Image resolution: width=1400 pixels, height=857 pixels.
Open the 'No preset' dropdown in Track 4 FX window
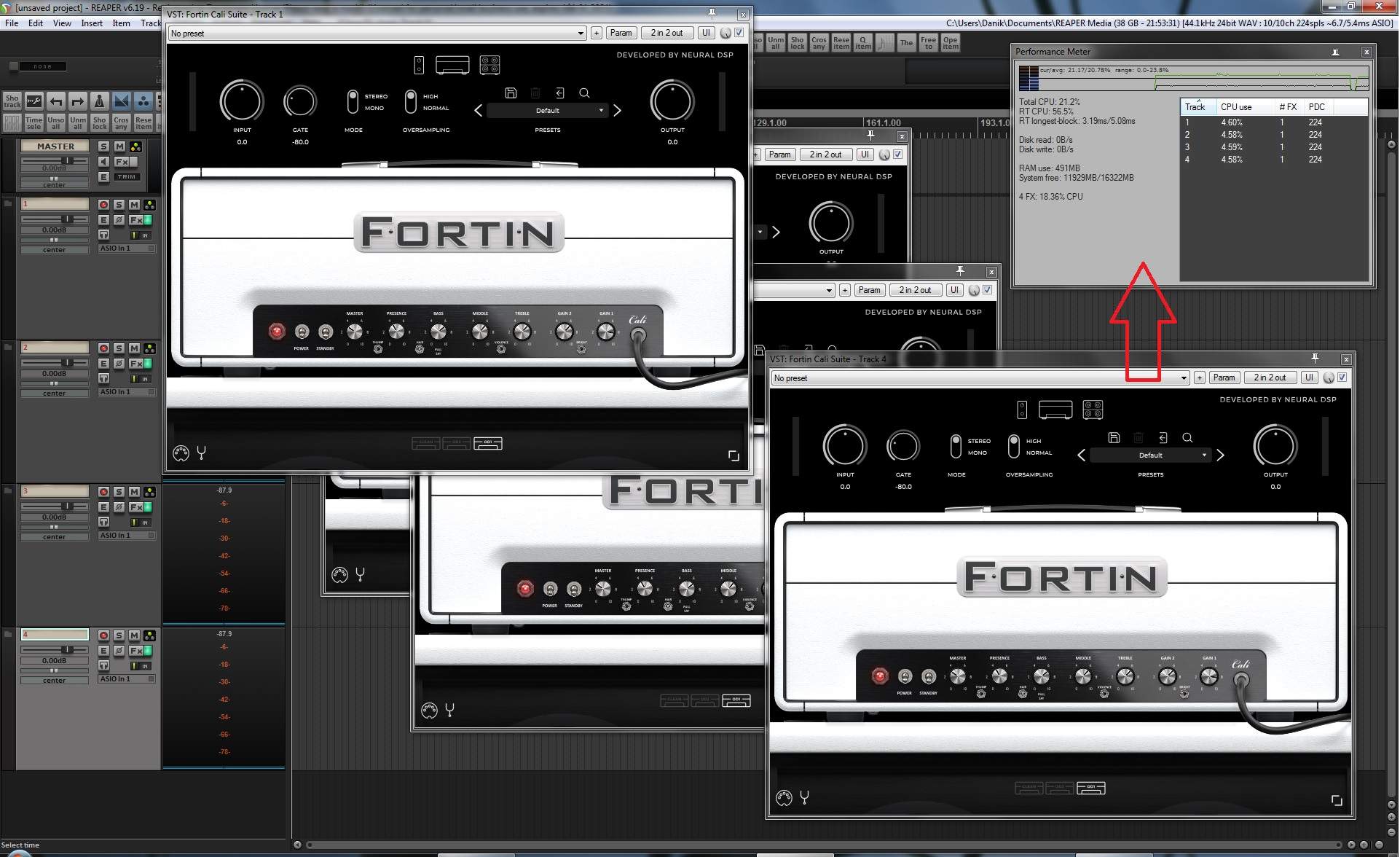tap(980, 378)
